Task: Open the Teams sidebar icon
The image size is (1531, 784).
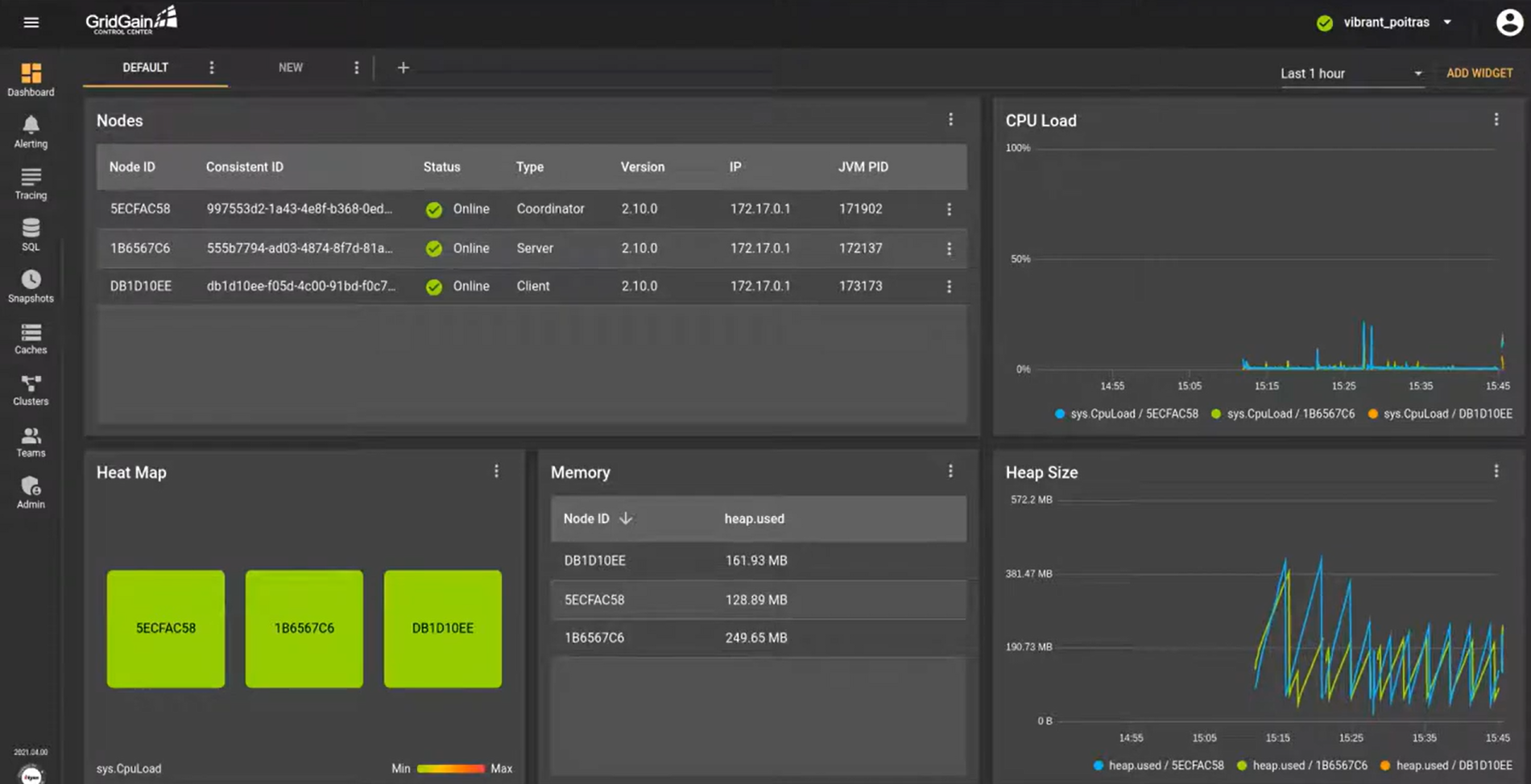Action: tap(31, 440)
